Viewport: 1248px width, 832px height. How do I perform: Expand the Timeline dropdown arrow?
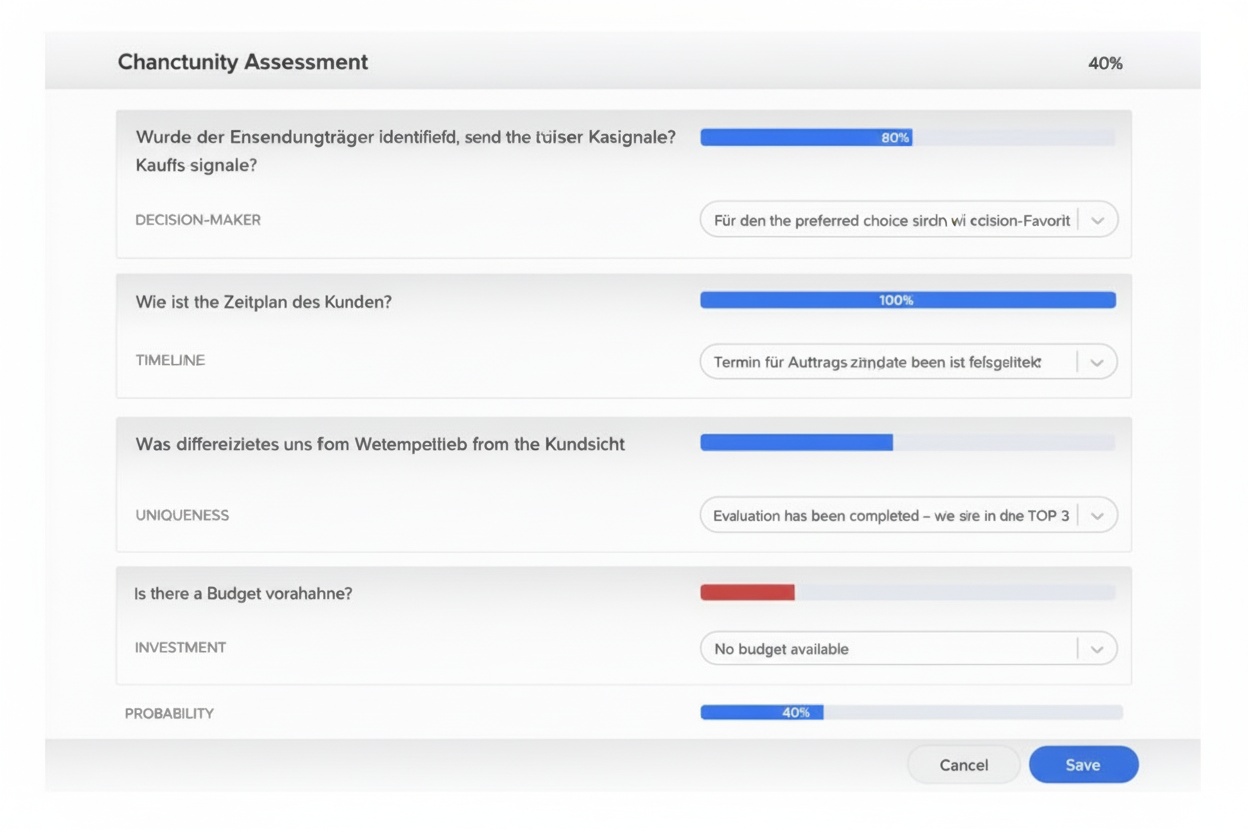tap(1097, 362)
